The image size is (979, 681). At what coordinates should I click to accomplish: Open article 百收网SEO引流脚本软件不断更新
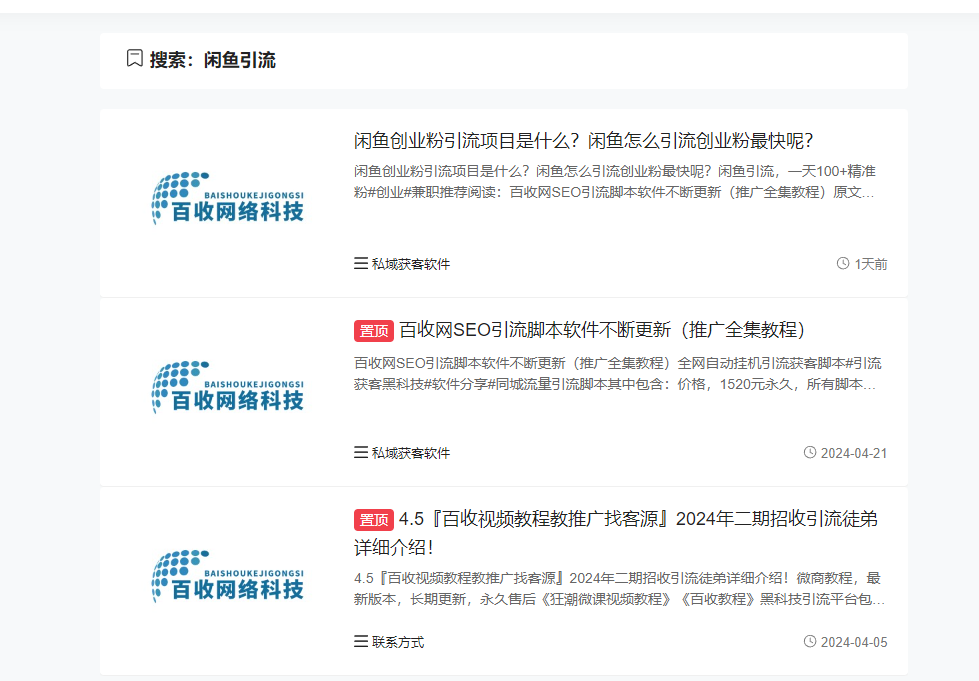pos(602,330)
